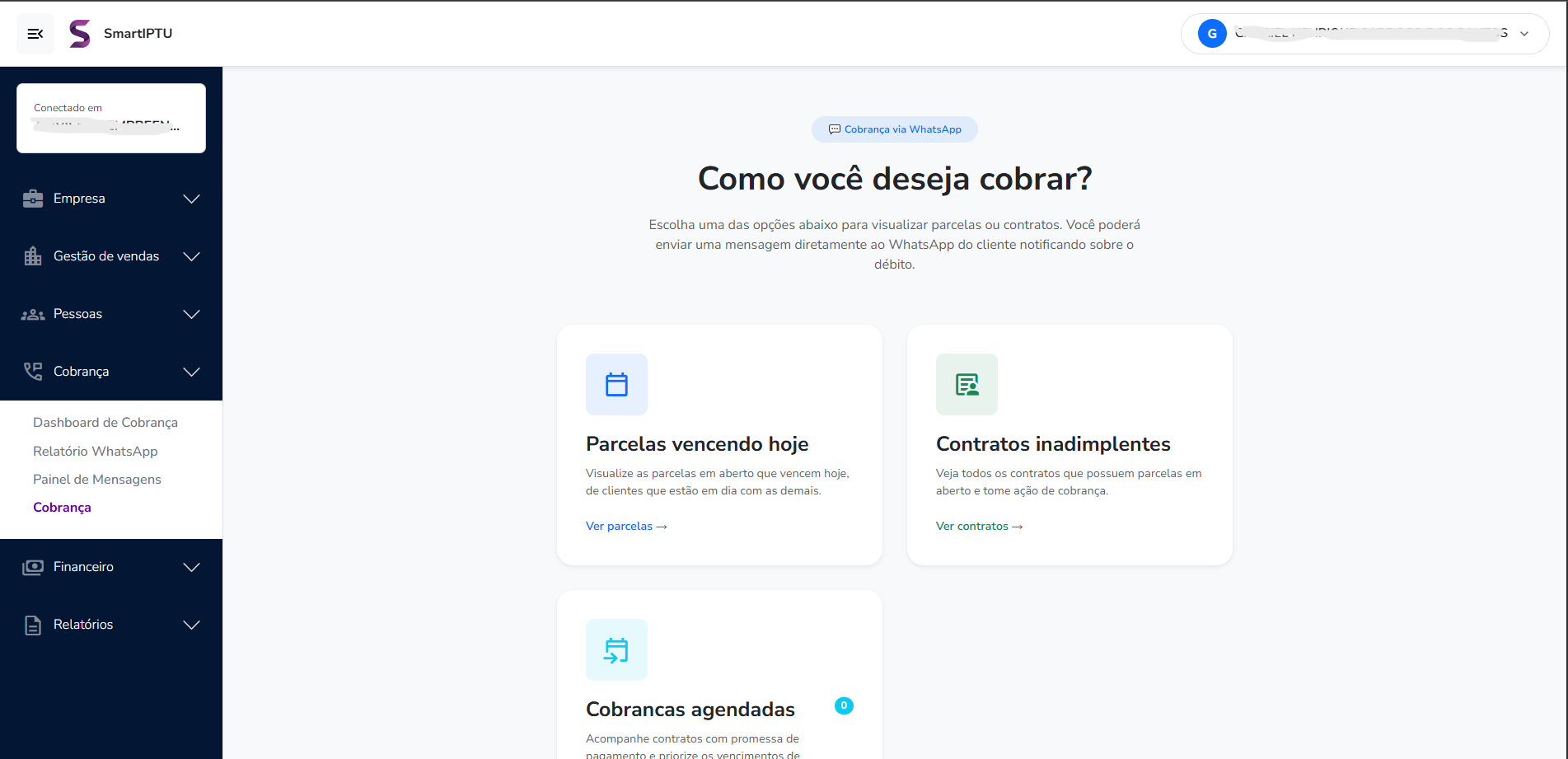Follow the Ver contratos link
This screenshot has width=1568, height=759.
(979, 526)
